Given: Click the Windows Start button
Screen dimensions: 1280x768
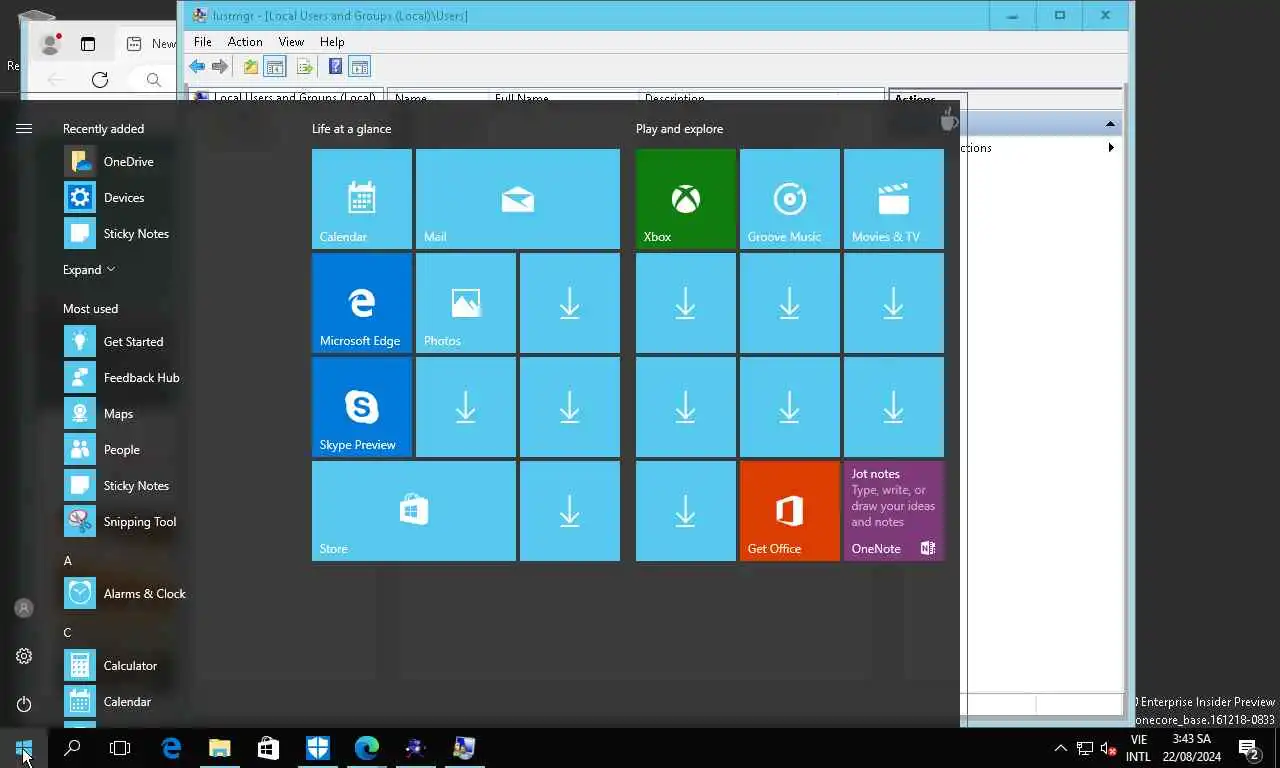Looking at the screenshot, I should tap(24, 748).
